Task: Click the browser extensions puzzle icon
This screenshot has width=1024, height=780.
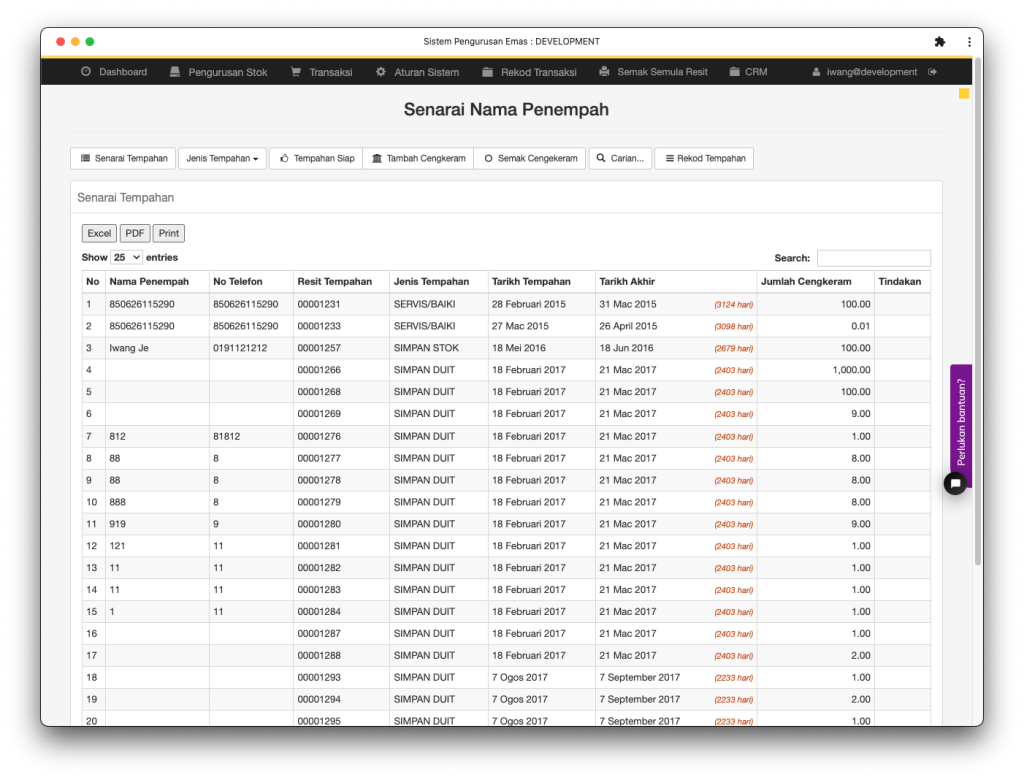Action: tap(939, 42)
